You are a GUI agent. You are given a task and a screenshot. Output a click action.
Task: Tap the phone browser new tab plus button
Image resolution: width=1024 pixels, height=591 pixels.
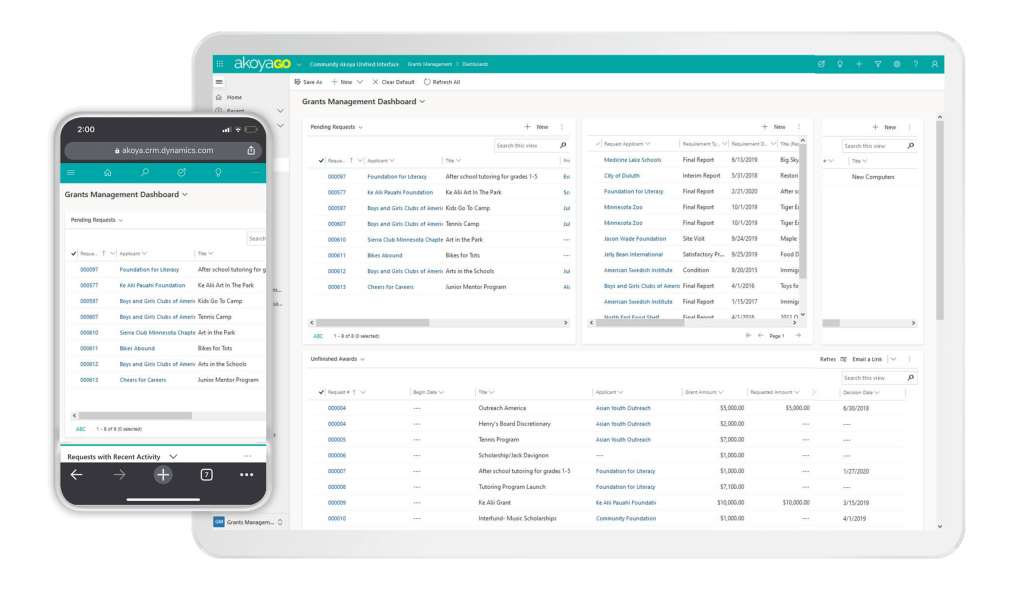point(163,475)
